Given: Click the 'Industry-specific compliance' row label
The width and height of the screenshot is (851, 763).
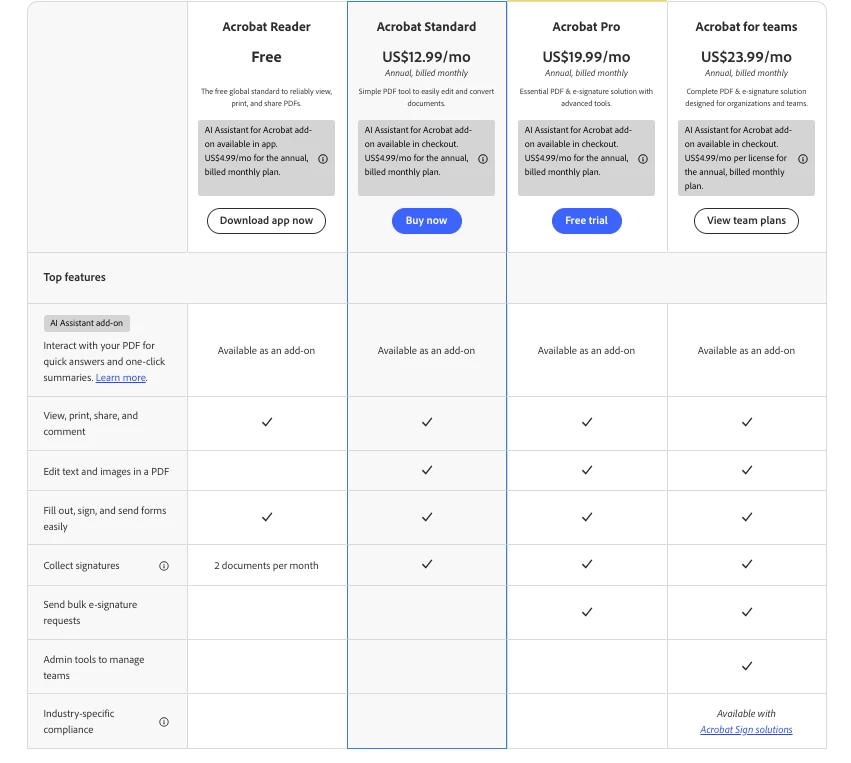Looking at the screenshot, I should click(x=79, y=721).
